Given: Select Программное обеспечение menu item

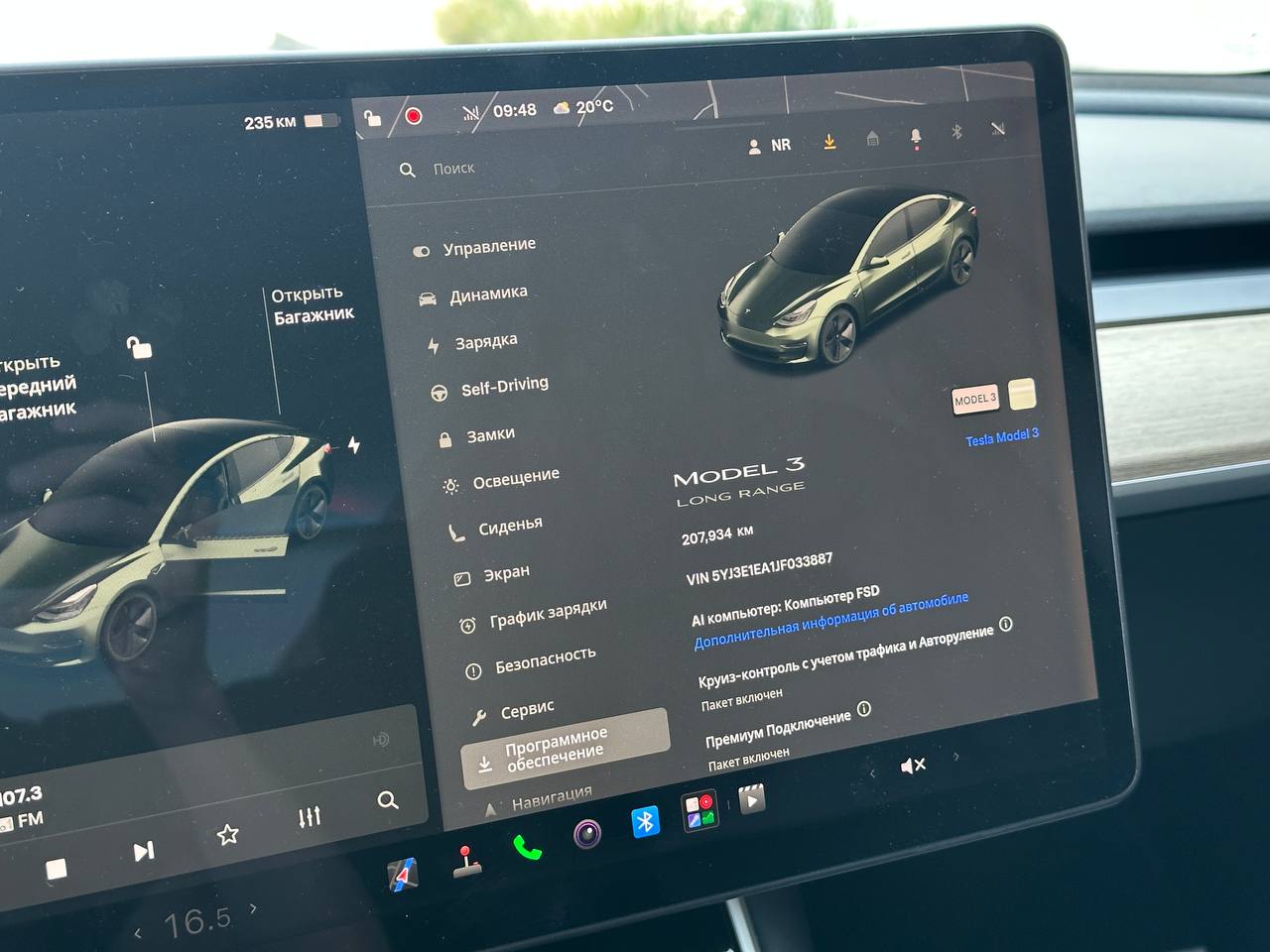Looking at the screenshot, I should pyautogui.click(x=566, y=749).
